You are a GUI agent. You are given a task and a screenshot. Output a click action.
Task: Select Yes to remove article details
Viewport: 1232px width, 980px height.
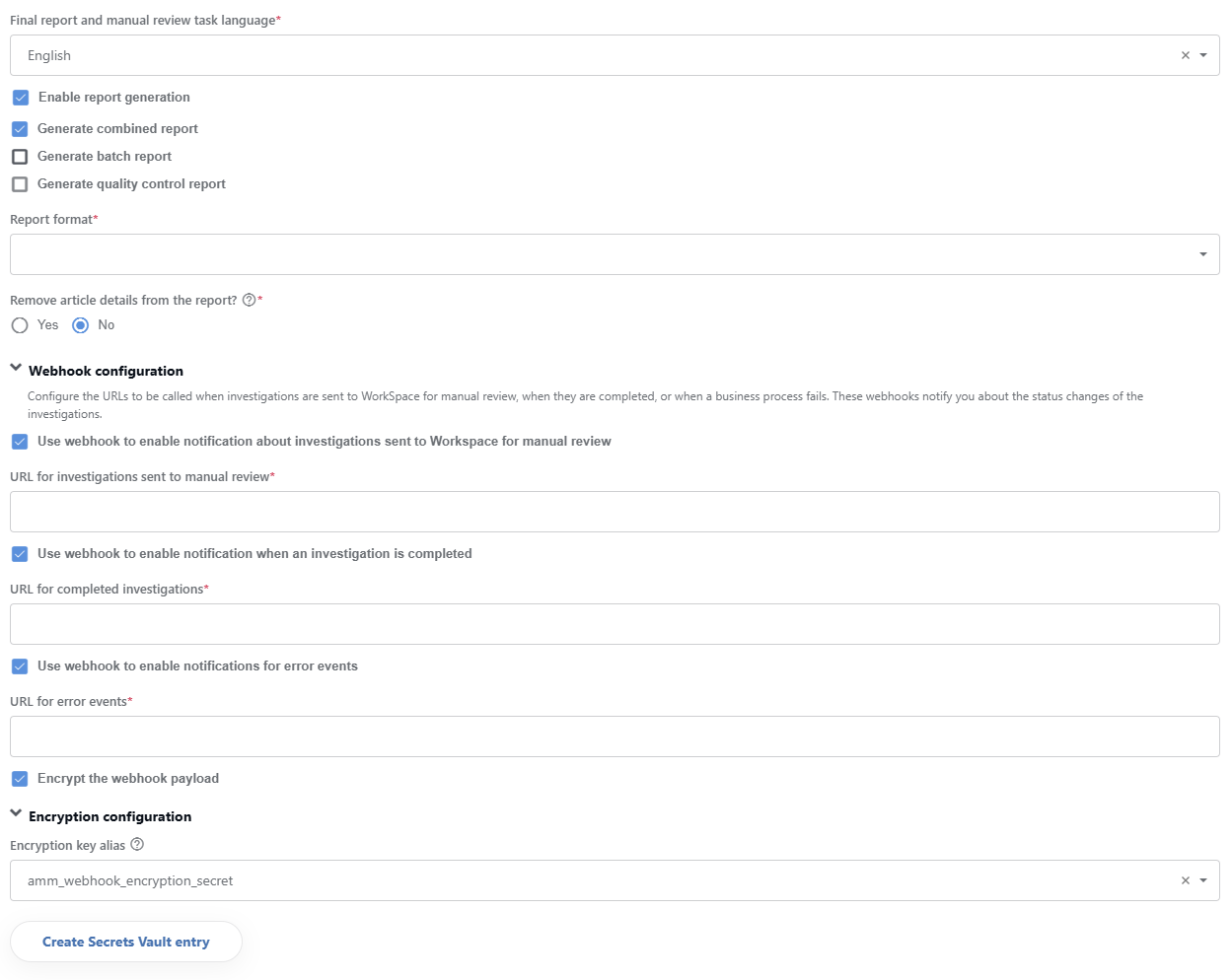coord(20,325)
